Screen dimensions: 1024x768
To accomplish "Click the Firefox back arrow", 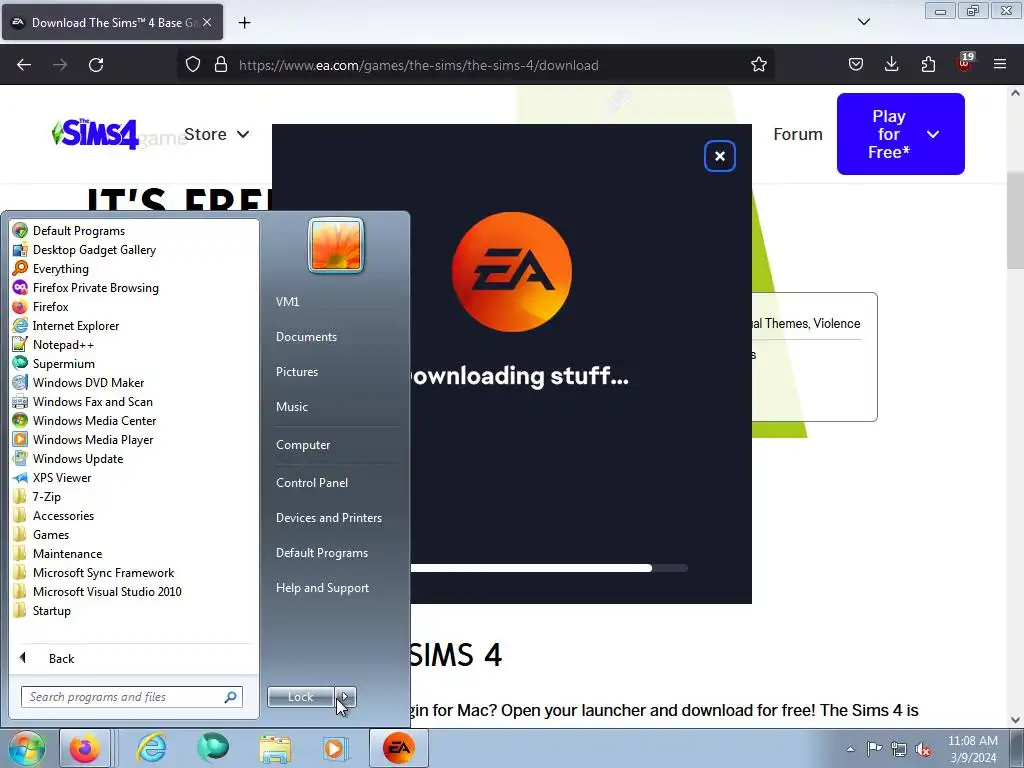I will [x=24, y=65].
